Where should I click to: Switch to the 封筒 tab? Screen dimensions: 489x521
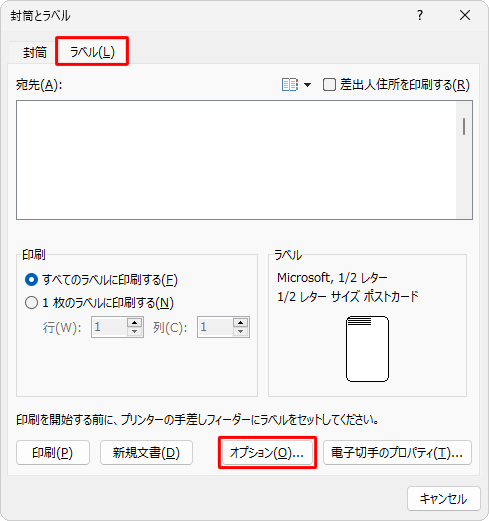point(34,53)
